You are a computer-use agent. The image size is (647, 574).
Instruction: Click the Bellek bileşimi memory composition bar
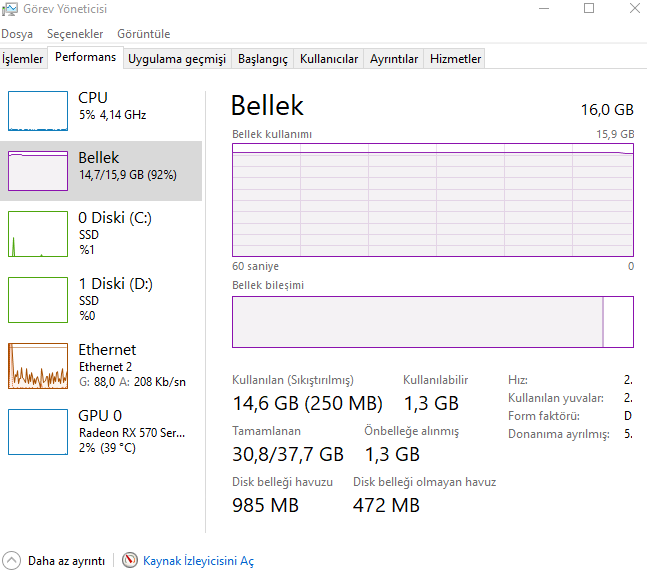[x=432, y=321]
